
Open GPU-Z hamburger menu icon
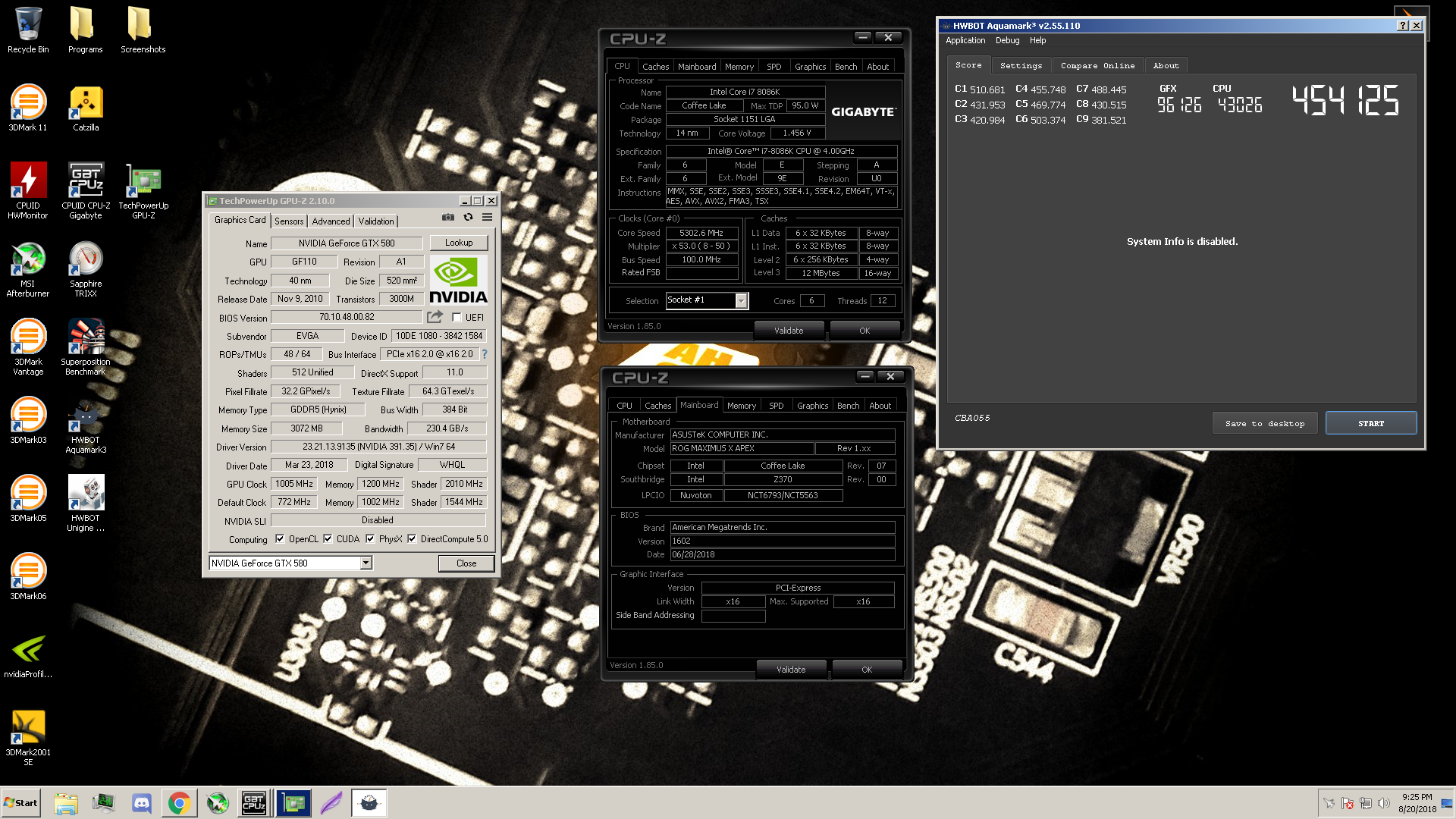(x=487, y=218)
